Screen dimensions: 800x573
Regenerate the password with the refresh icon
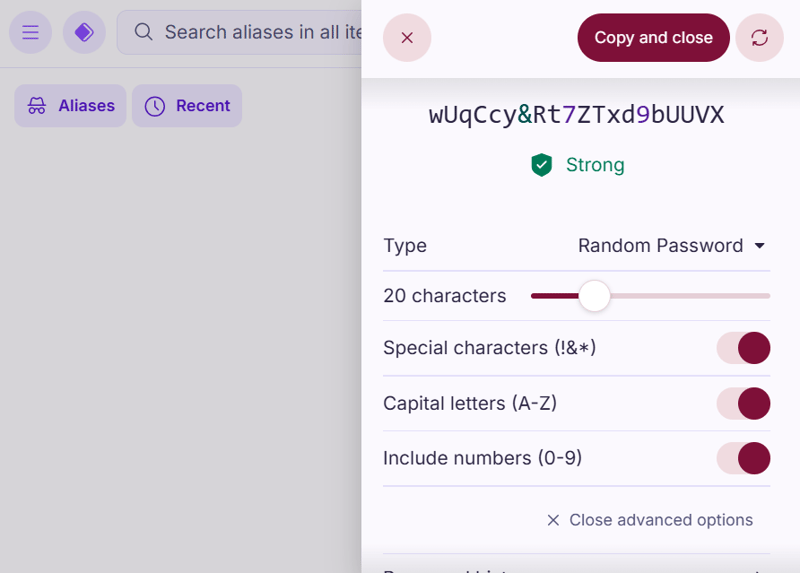click(759, 38)
